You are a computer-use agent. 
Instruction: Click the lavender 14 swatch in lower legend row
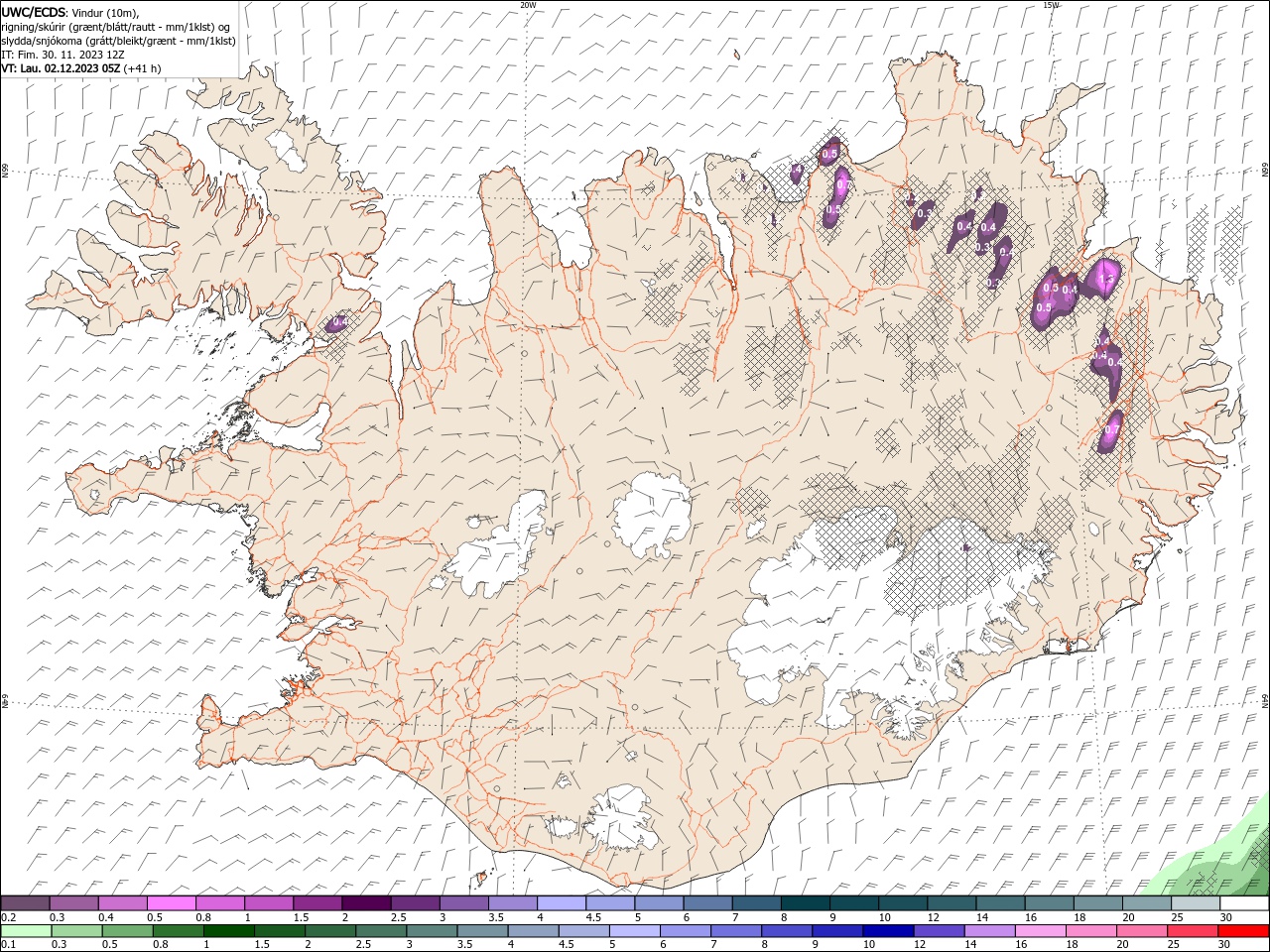click(x=990, y=931)
